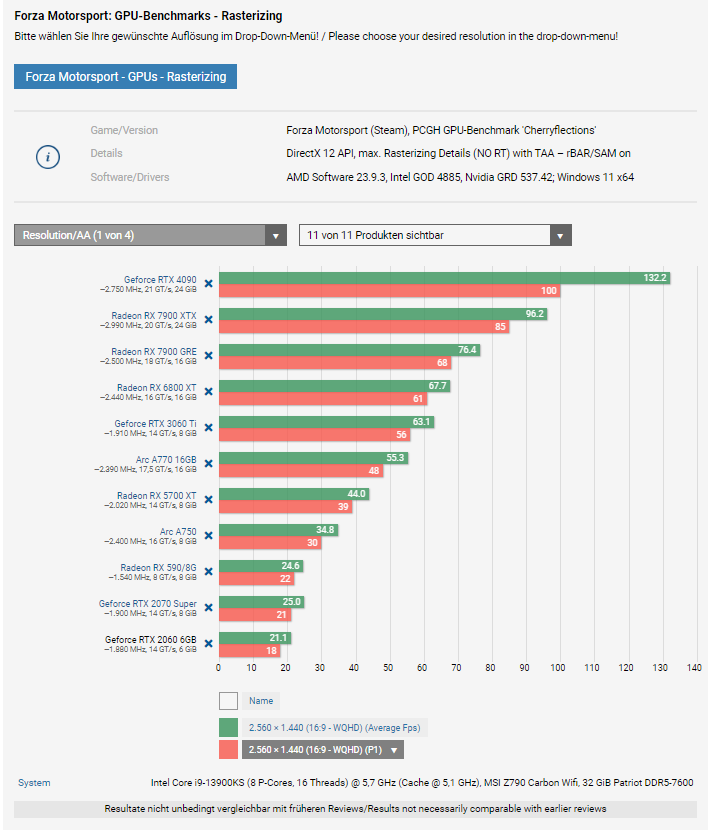Click the circled info icon
Image resolution: width=719 pixels, height=833 pixels.
48,157
